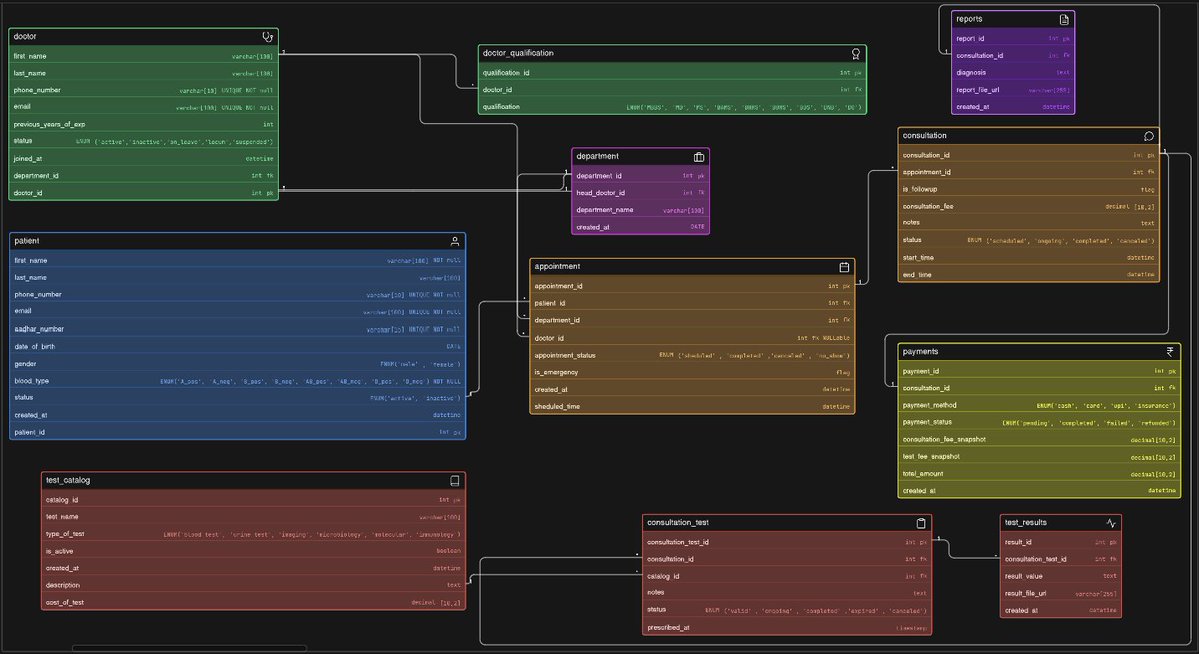
Task: Click the icon on the doctor_qualification header
Action: 855,53
